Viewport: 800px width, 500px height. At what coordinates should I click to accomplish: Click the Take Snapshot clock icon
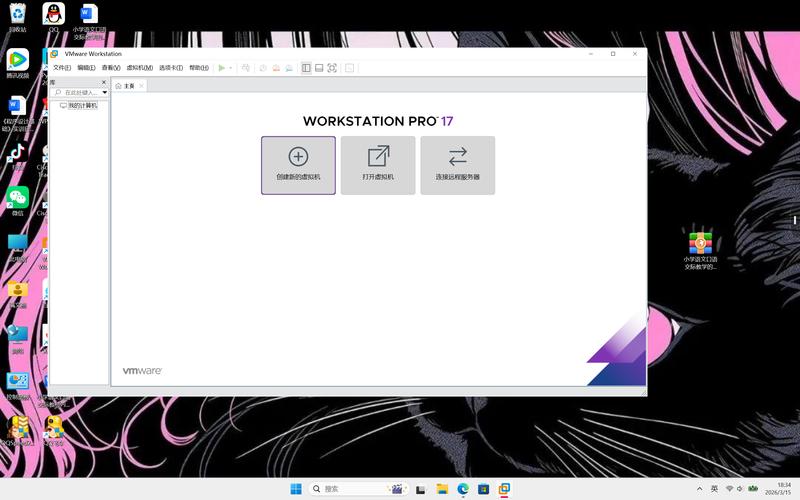263,68
